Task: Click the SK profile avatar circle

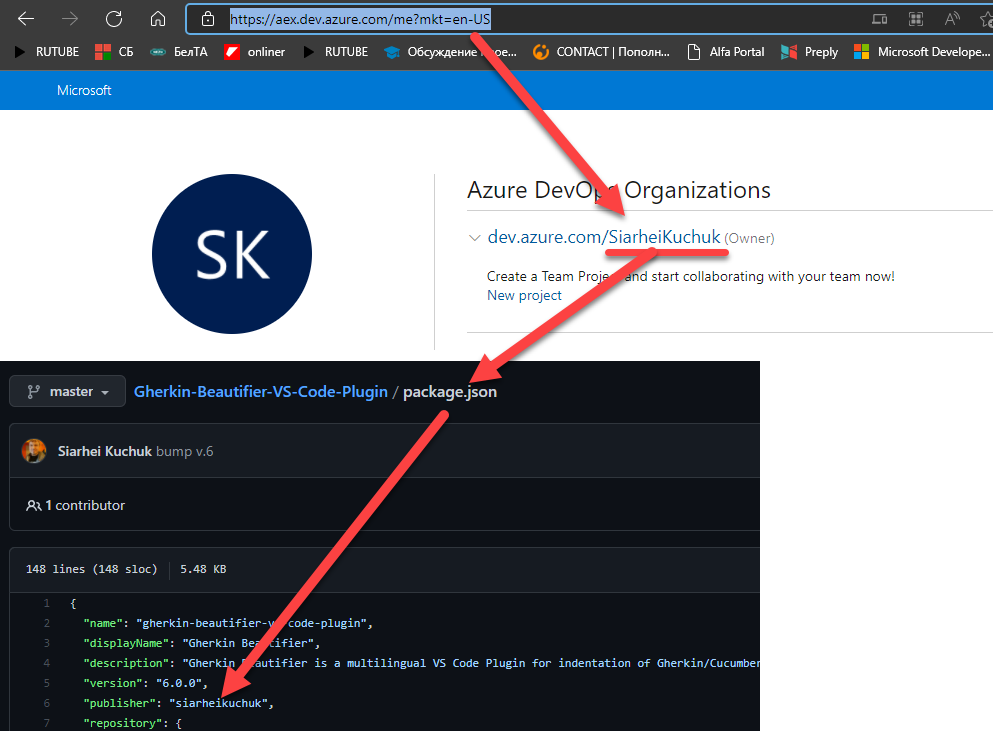Action: (232, 254)
